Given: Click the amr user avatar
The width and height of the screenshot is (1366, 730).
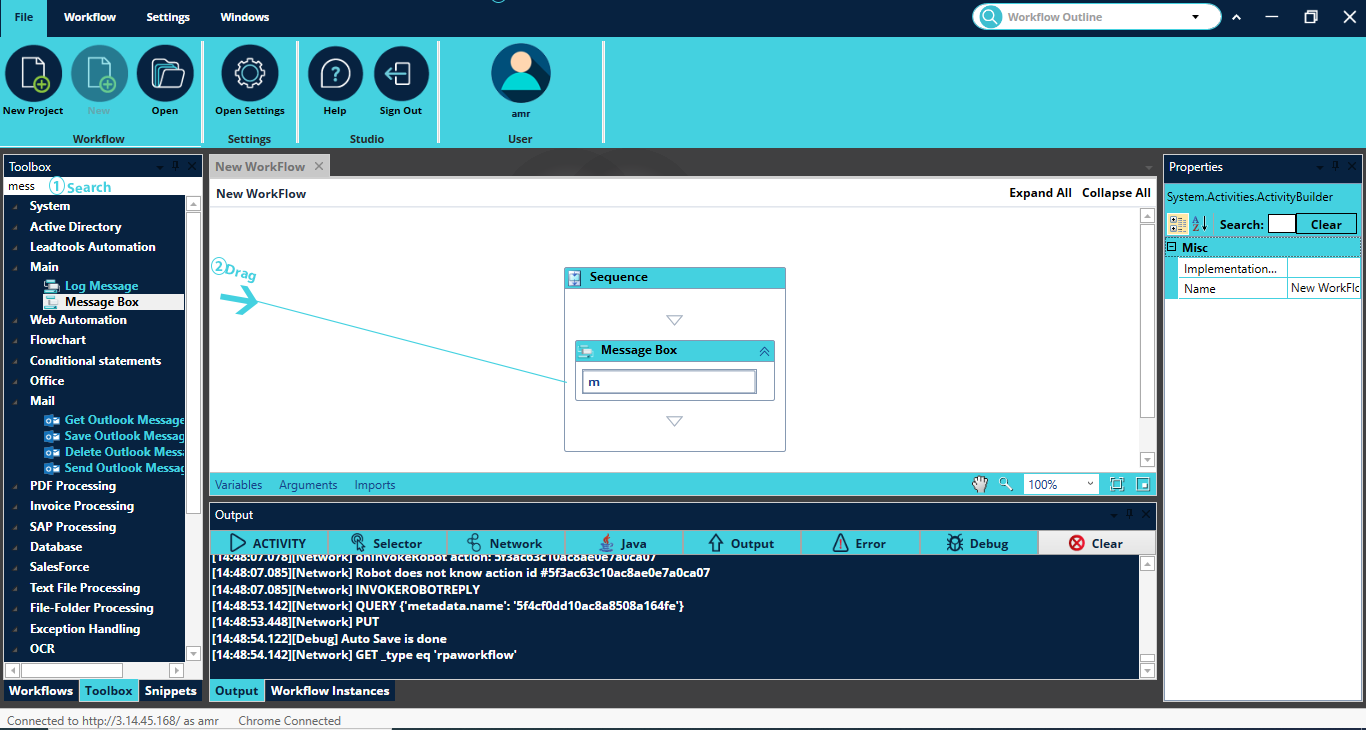Looking at the screenshot, I should pos(520,74).
